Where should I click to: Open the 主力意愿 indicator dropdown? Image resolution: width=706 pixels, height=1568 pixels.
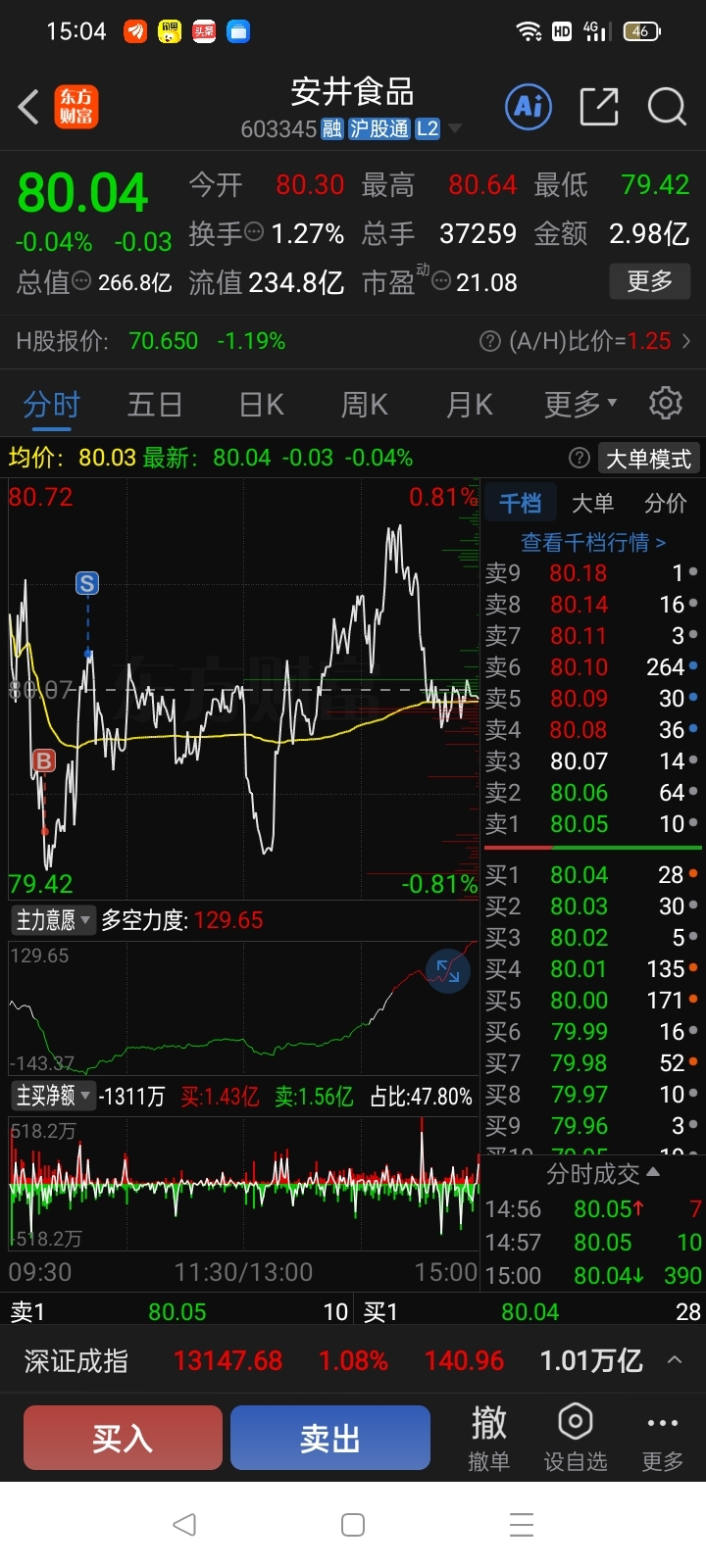coord(53,920)
